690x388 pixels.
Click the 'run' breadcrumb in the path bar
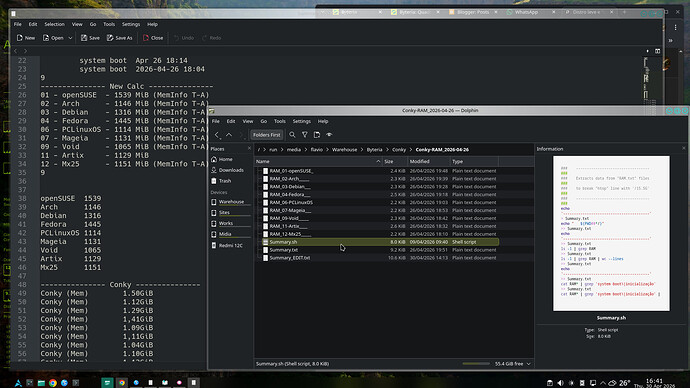(273, 150)
